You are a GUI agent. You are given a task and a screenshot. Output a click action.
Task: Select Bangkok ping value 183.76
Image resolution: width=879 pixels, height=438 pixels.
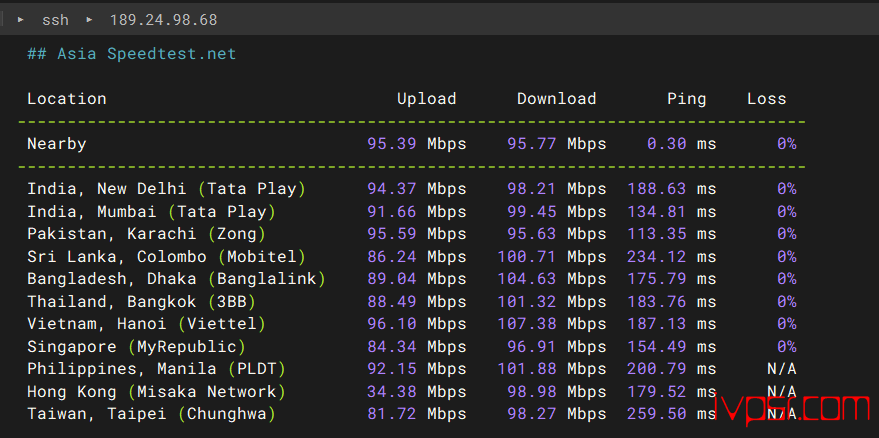(656, 302)
